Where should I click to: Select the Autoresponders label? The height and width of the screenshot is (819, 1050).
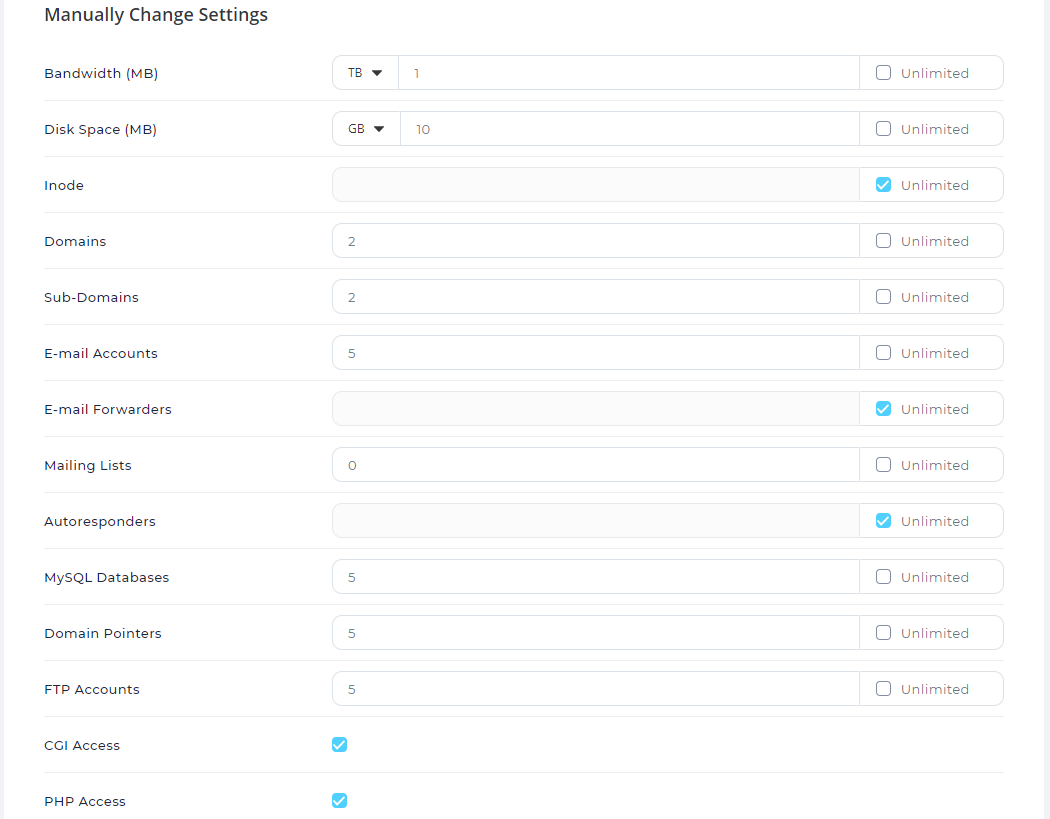[100, 522]
